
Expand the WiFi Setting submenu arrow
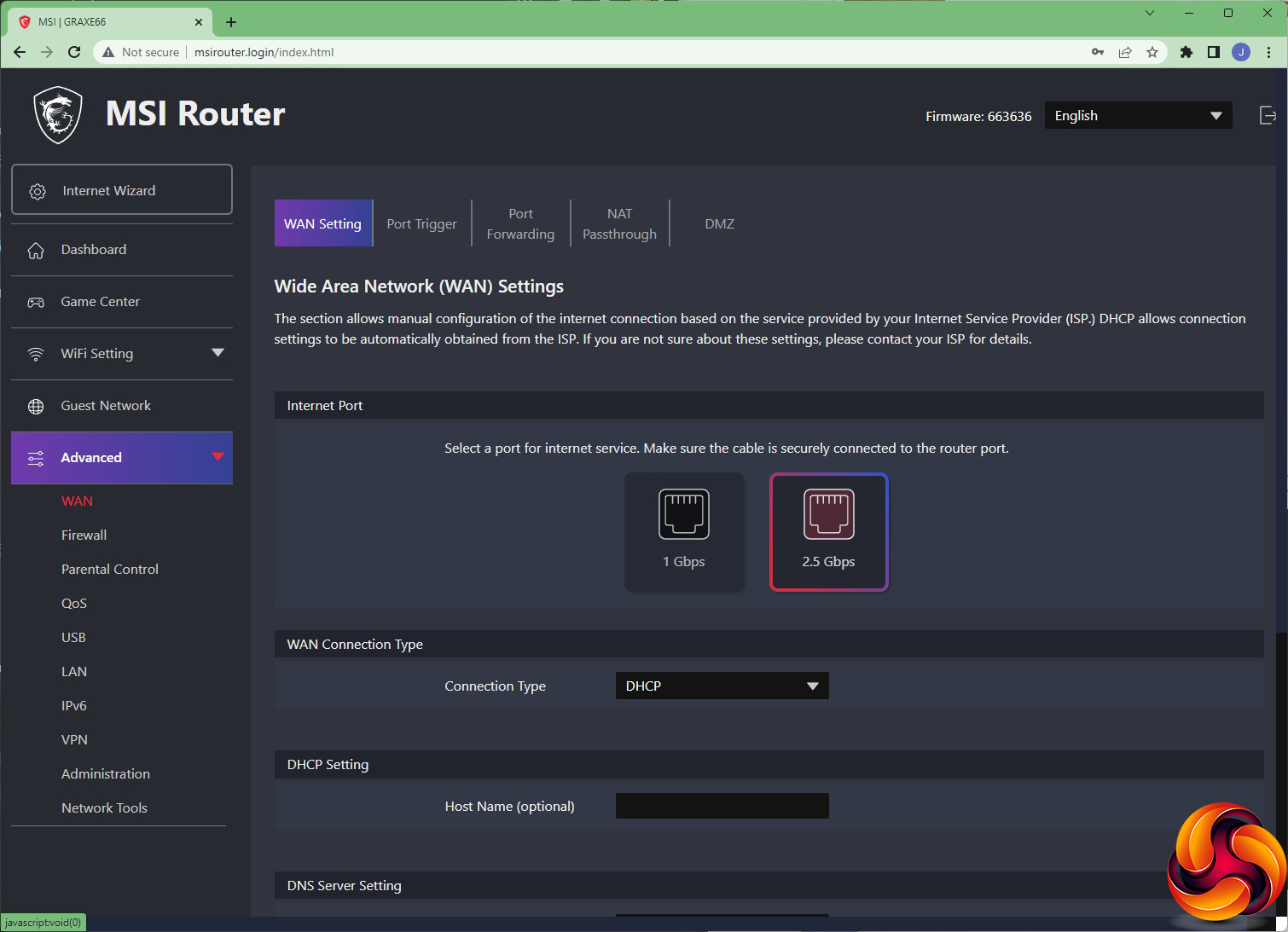click(x=218, y=353)
